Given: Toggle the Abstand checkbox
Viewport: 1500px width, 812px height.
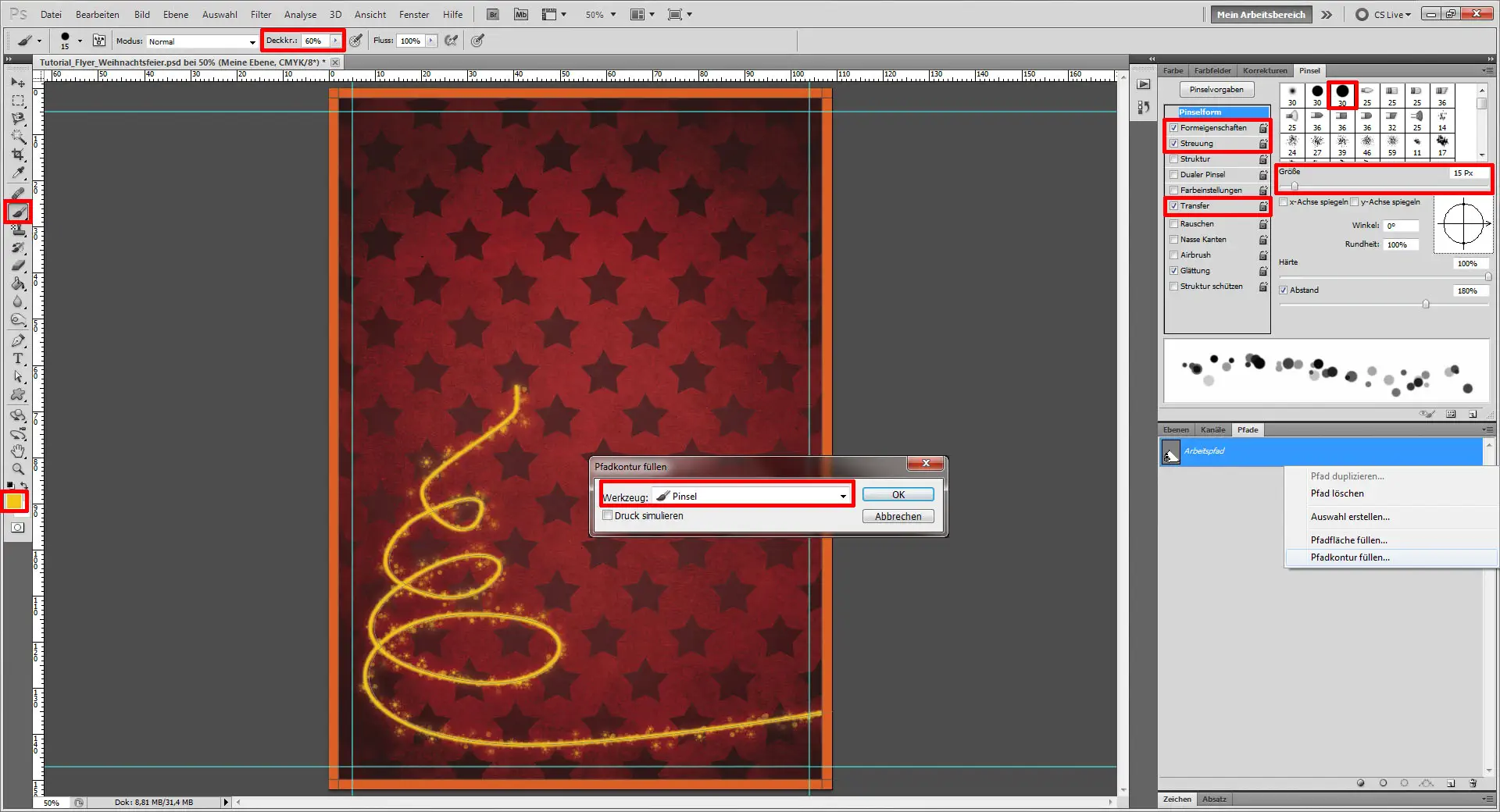Looking at the screenshot, I should point(1284,290).
